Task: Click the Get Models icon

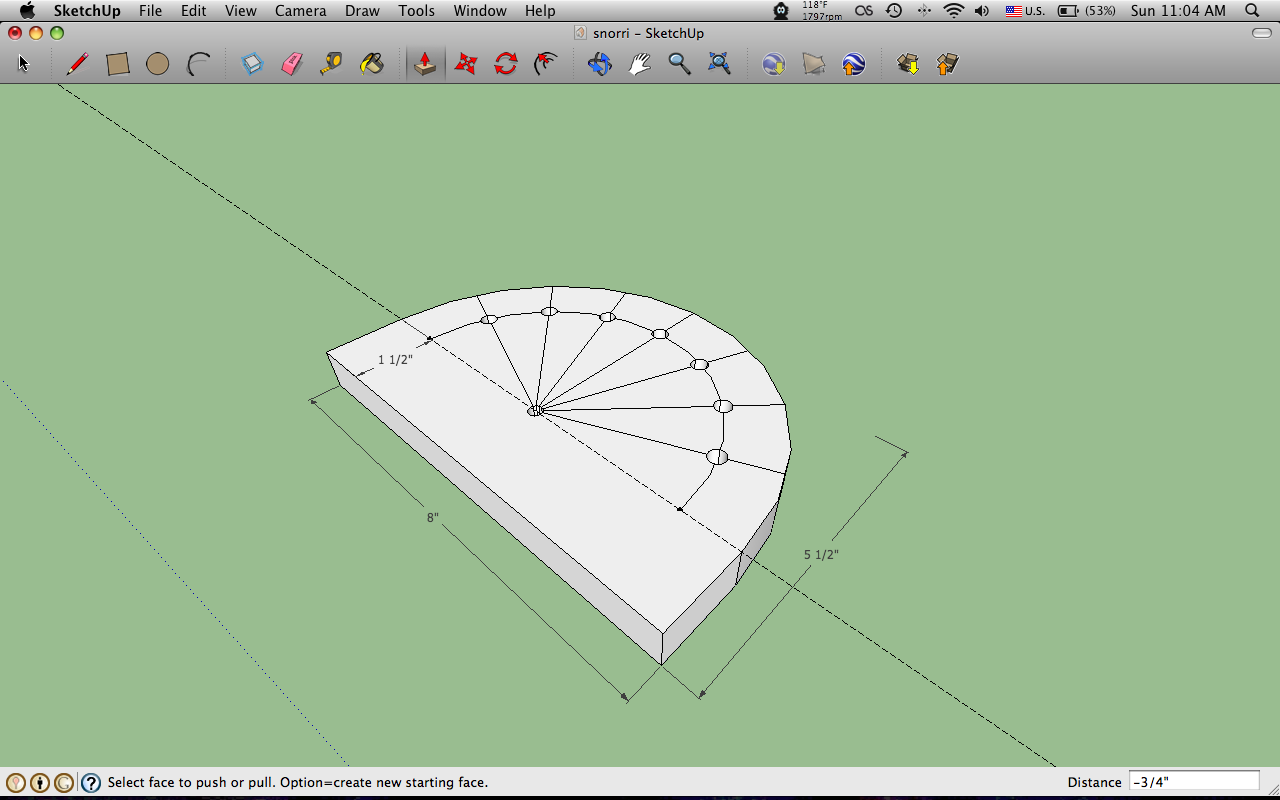Action: pyautogui.click(x=908, y=64)
